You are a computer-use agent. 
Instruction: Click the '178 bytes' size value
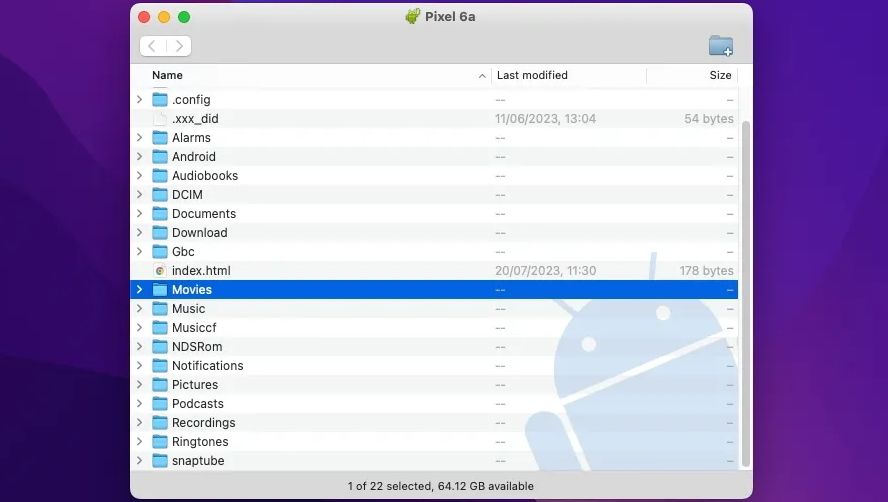pos(706,270)
